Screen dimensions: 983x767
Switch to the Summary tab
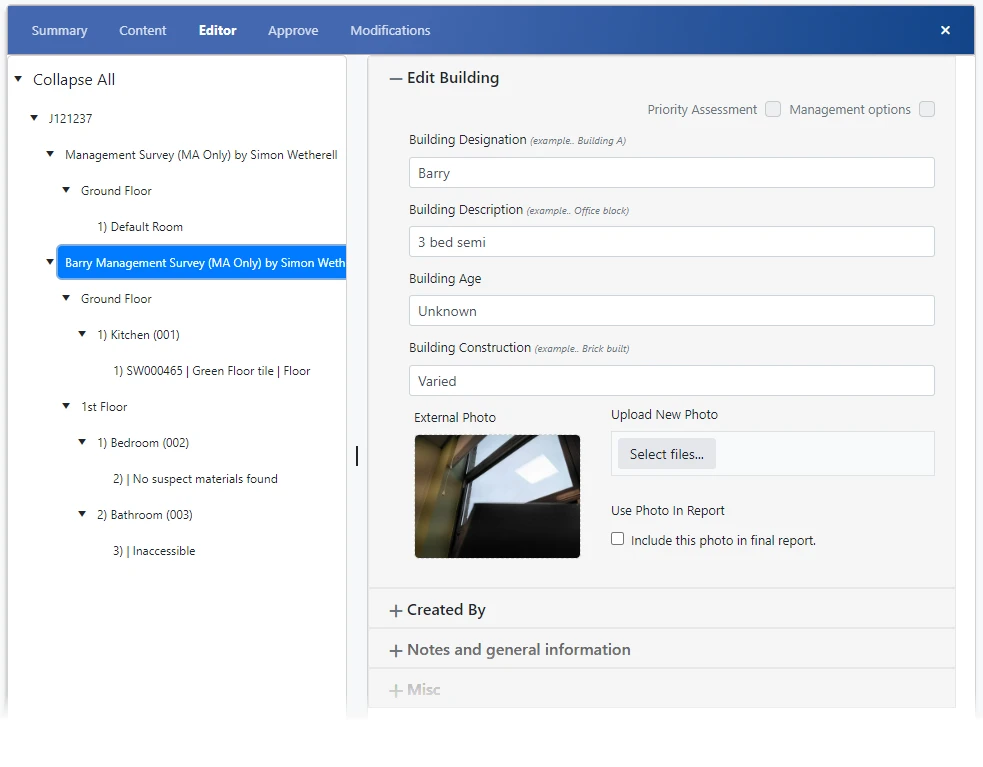[x=58, y=30]
